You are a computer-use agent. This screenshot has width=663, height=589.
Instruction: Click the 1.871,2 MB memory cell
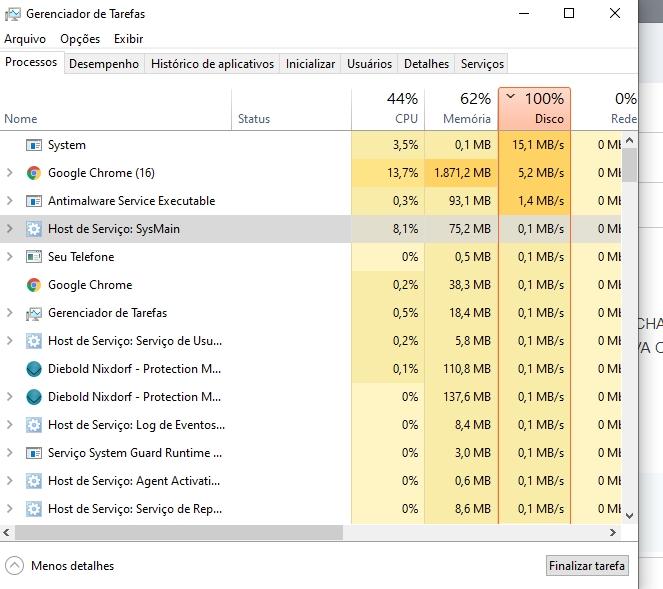point(461,173)
